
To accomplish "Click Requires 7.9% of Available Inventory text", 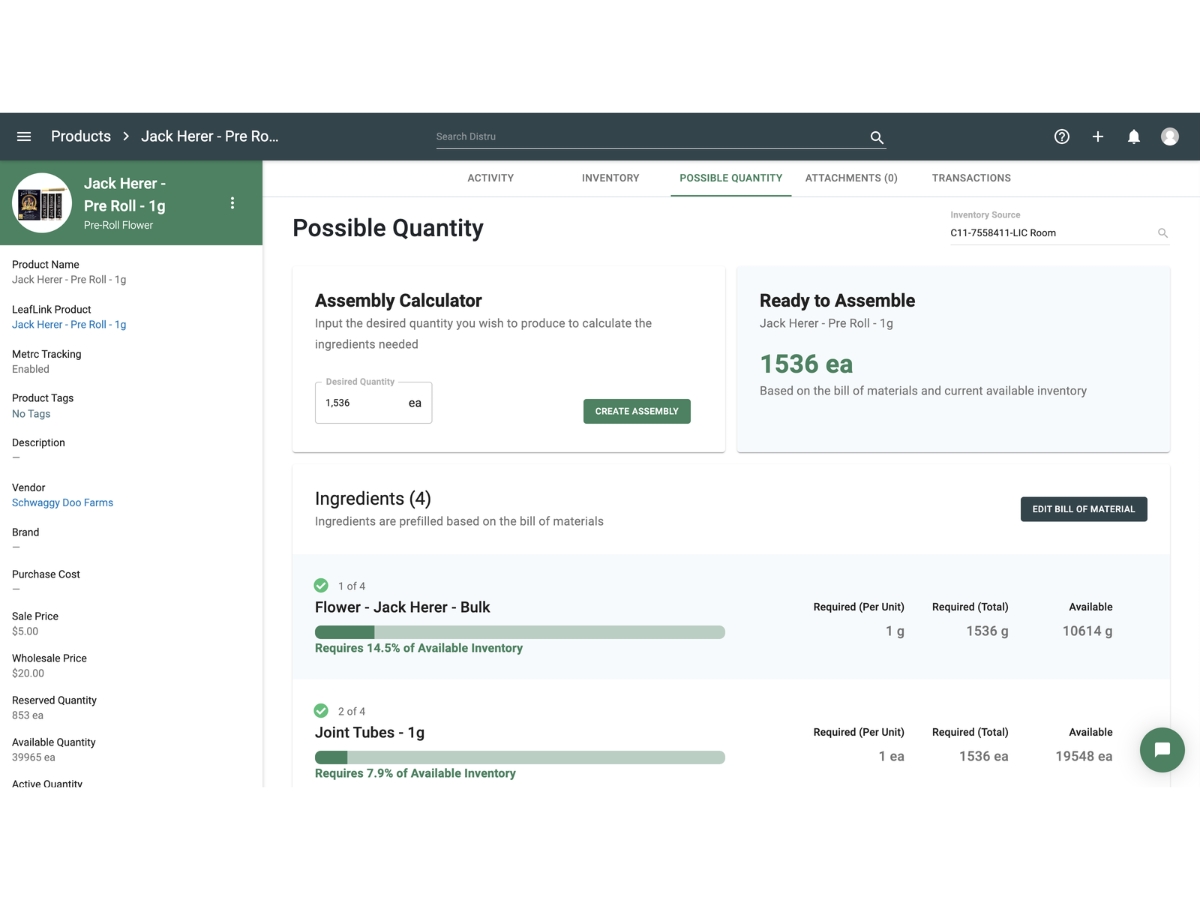I will 415,773.
